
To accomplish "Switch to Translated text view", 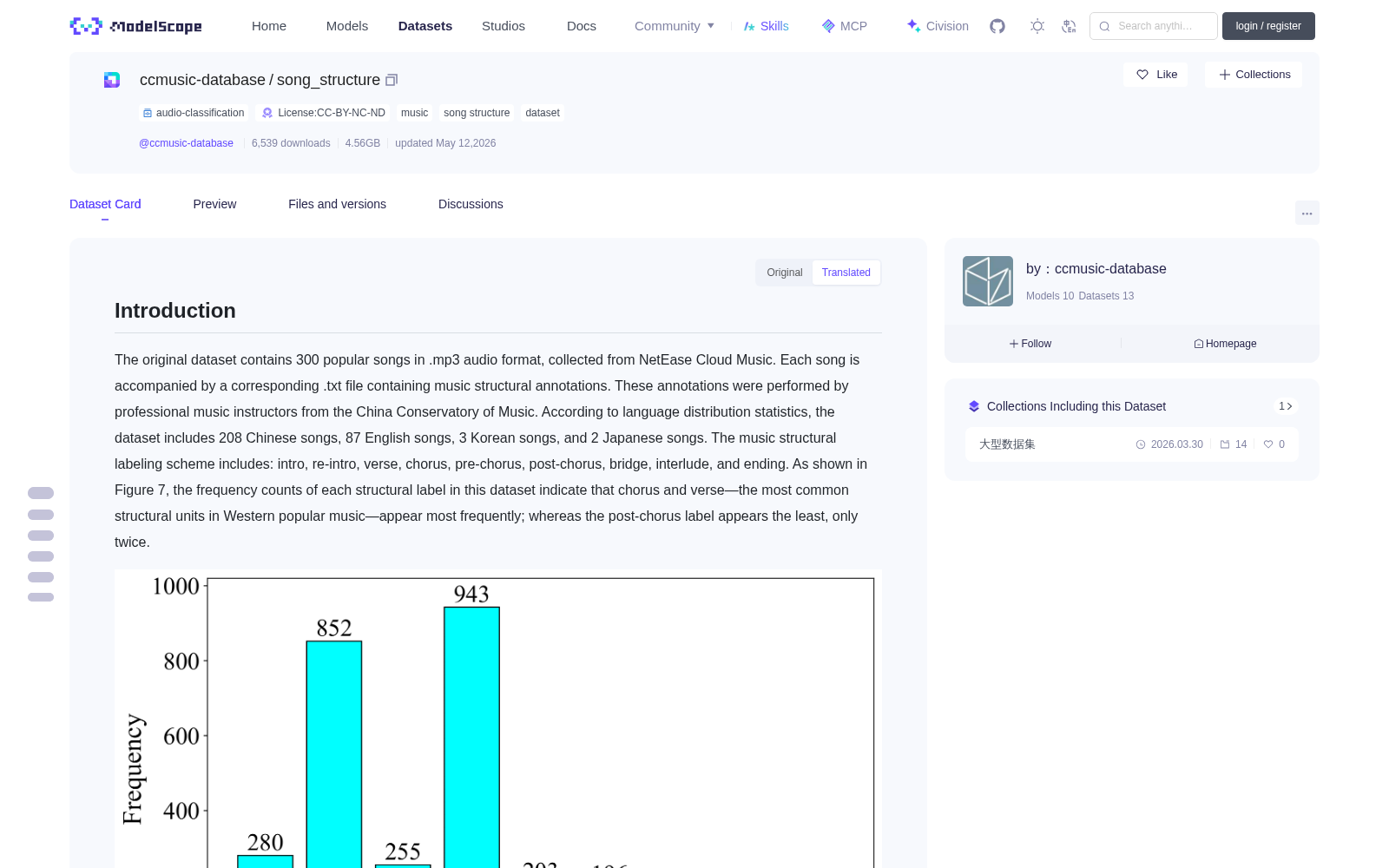I will (846, 273).
